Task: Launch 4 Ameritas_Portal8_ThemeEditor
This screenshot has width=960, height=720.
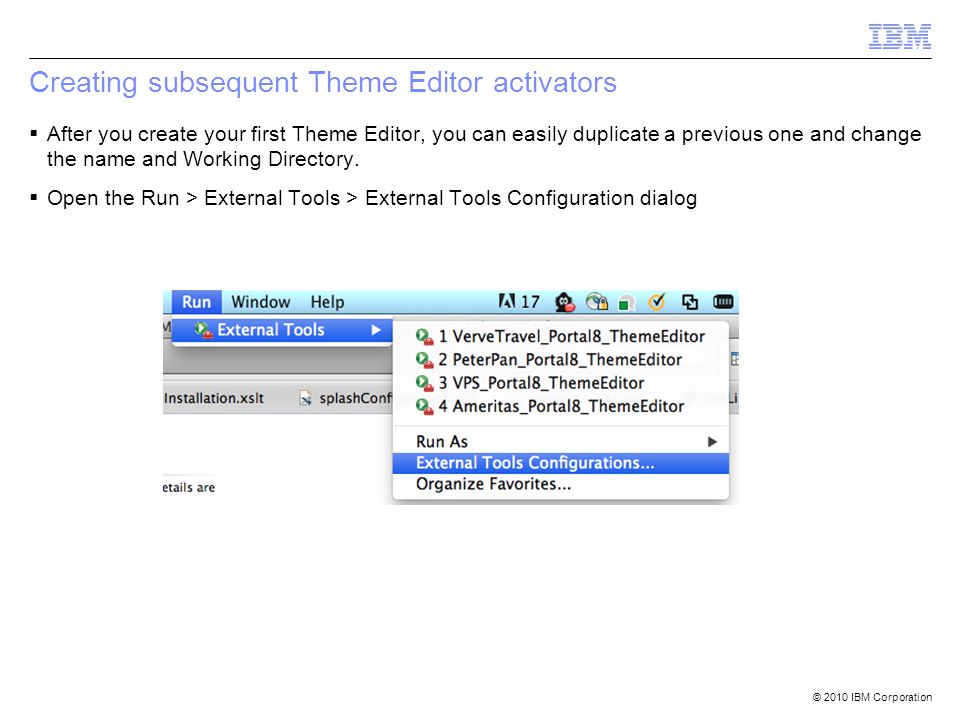Action: click(x=560, y=407)
